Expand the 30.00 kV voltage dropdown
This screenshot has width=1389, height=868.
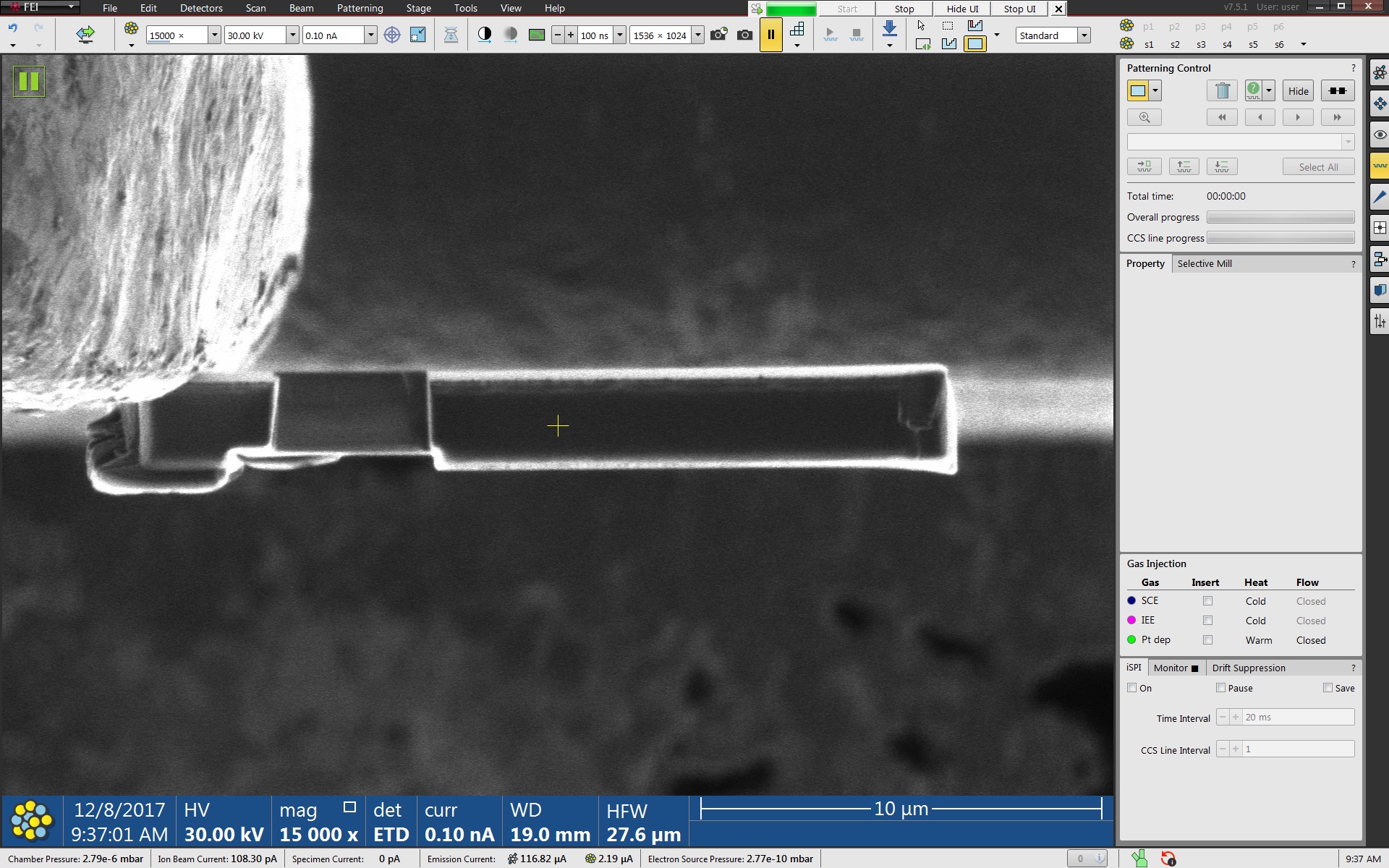292,35
